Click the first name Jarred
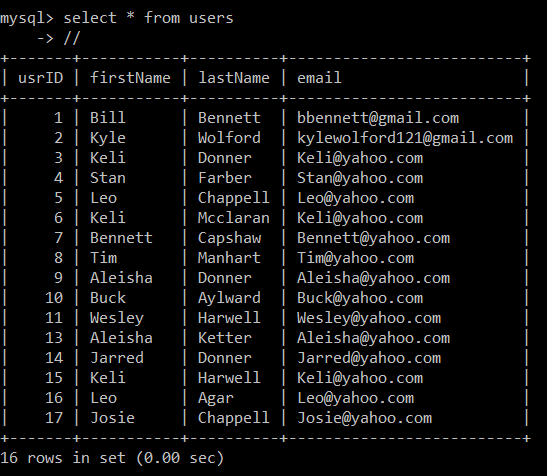547x476 pixels. 117,358
